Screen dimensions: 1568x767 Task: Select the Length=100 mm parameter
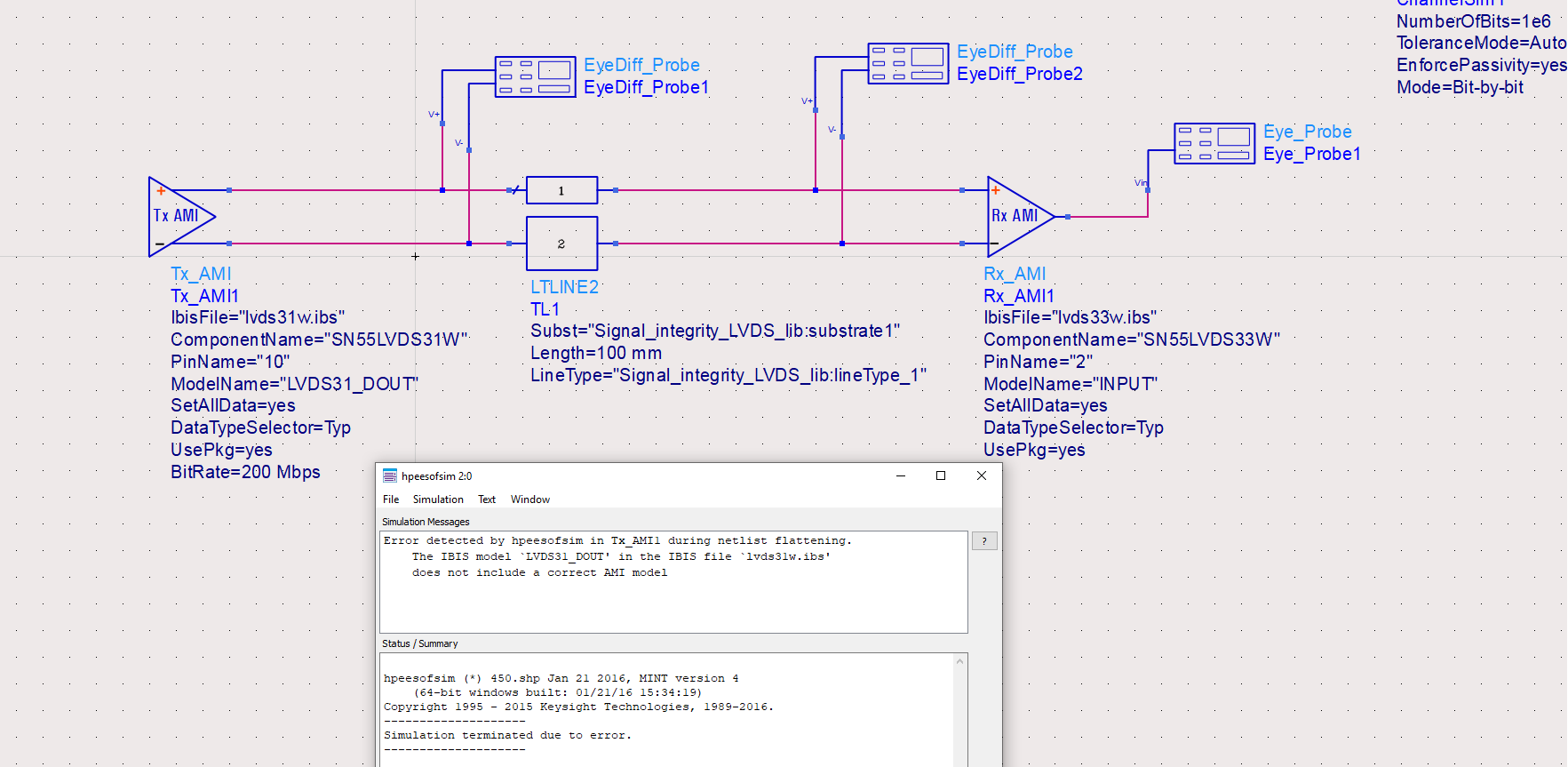[x=596, y=353]
